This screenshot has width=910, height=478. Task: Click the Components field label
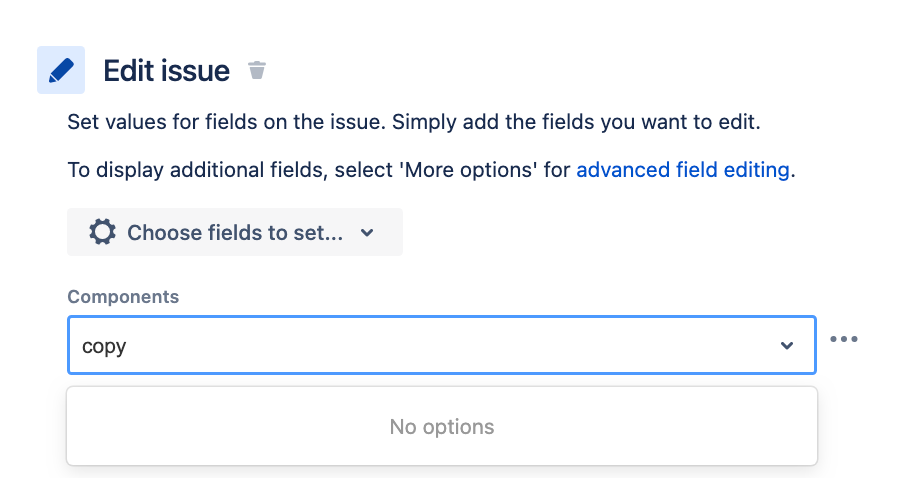coord(123,296)
